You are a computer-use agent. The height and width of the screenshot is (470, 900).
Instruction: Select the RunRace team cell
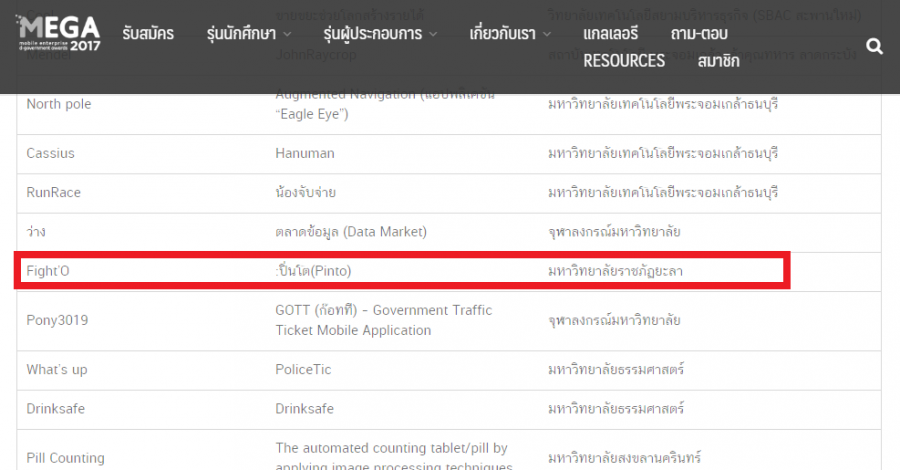coord(53,193)
